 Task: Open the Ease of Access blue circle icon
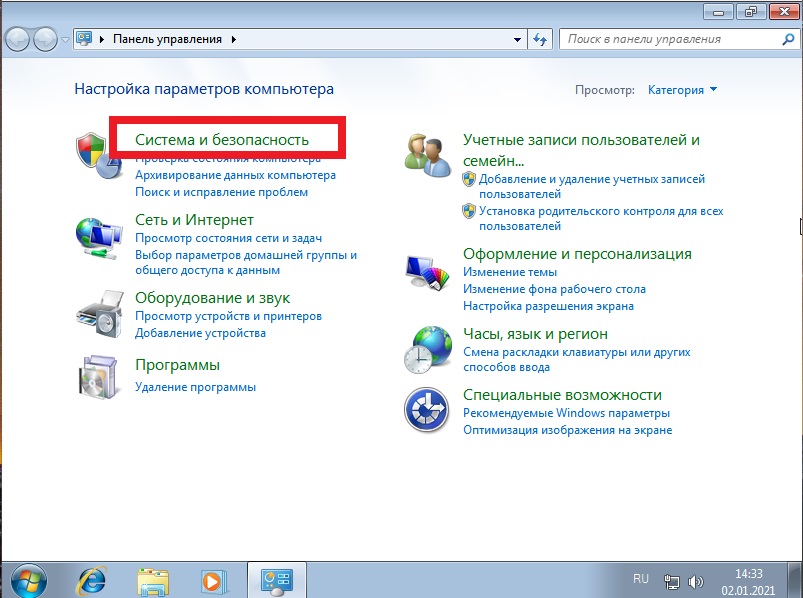427,410
